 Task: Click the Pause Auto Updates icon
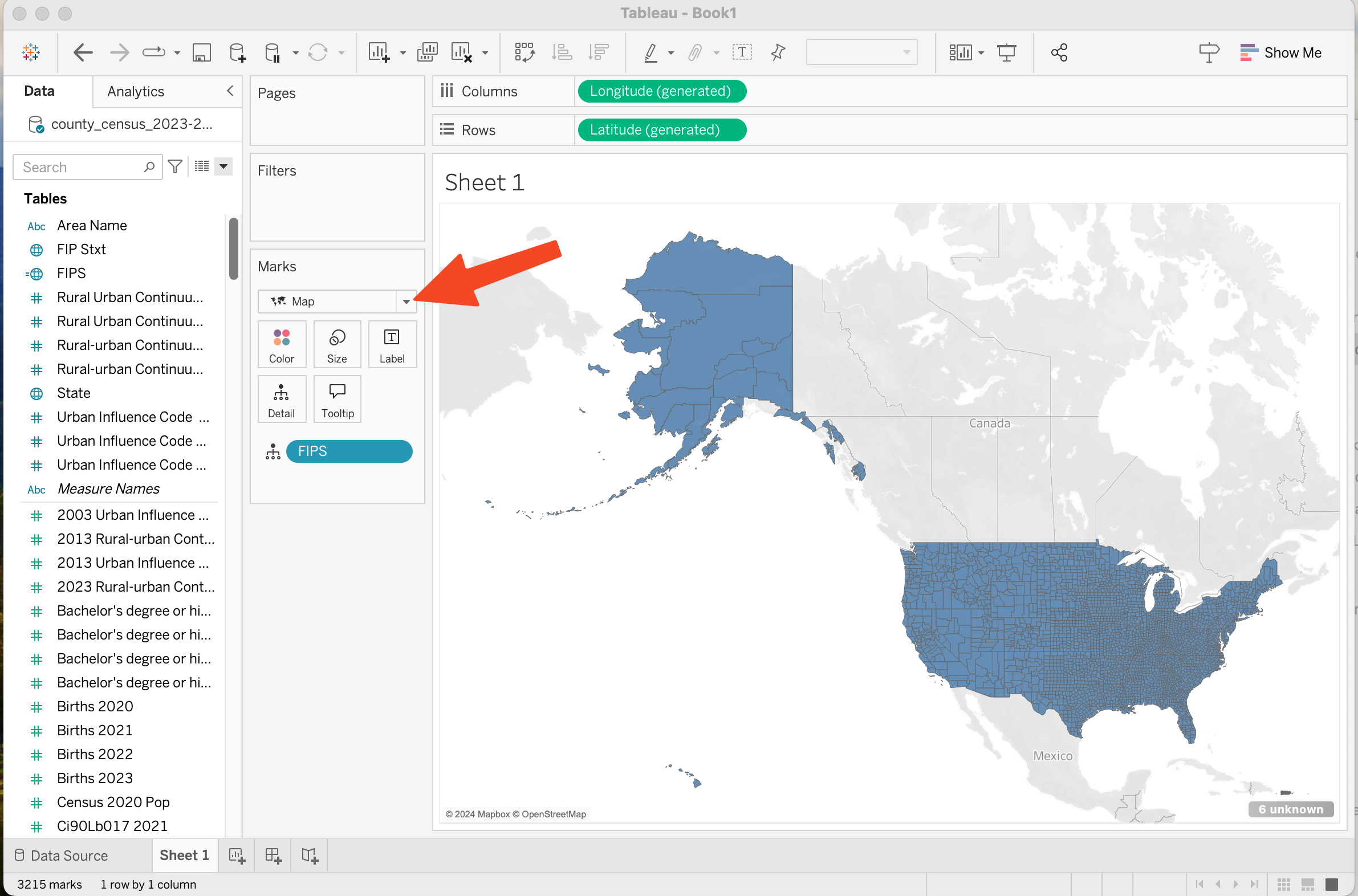coord(273,52)
